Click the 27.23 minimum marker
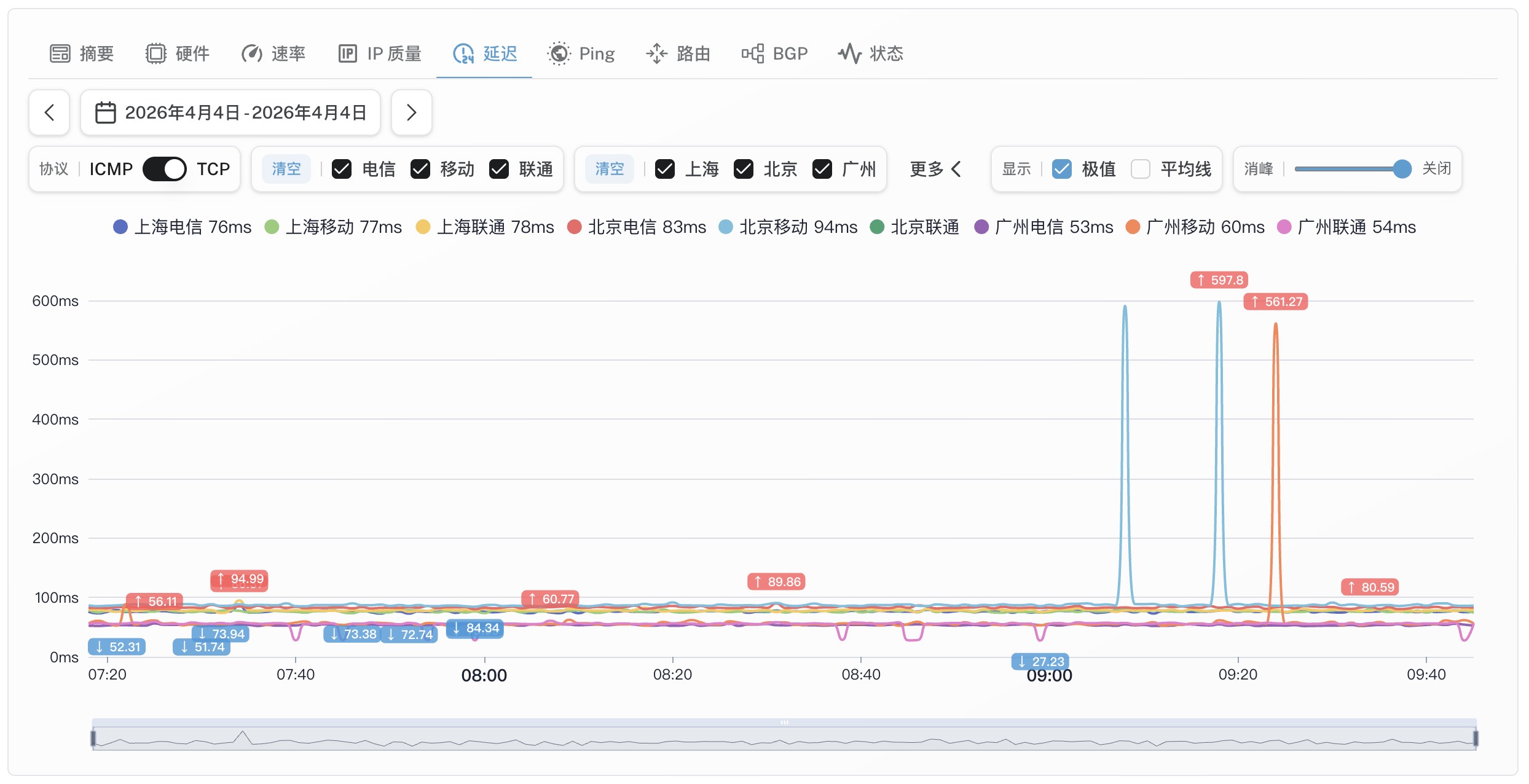The height and width of the screenshot is (784, 1529). [1040, 662]
